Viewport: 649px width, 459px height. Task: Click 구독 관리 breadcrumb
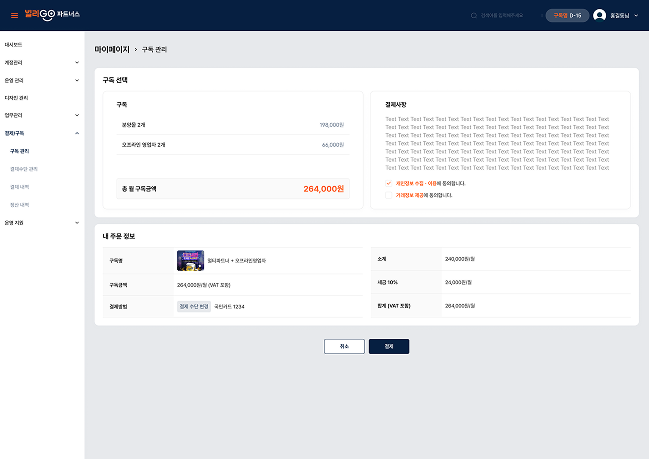pyautogui.click(x=154, y=49)
